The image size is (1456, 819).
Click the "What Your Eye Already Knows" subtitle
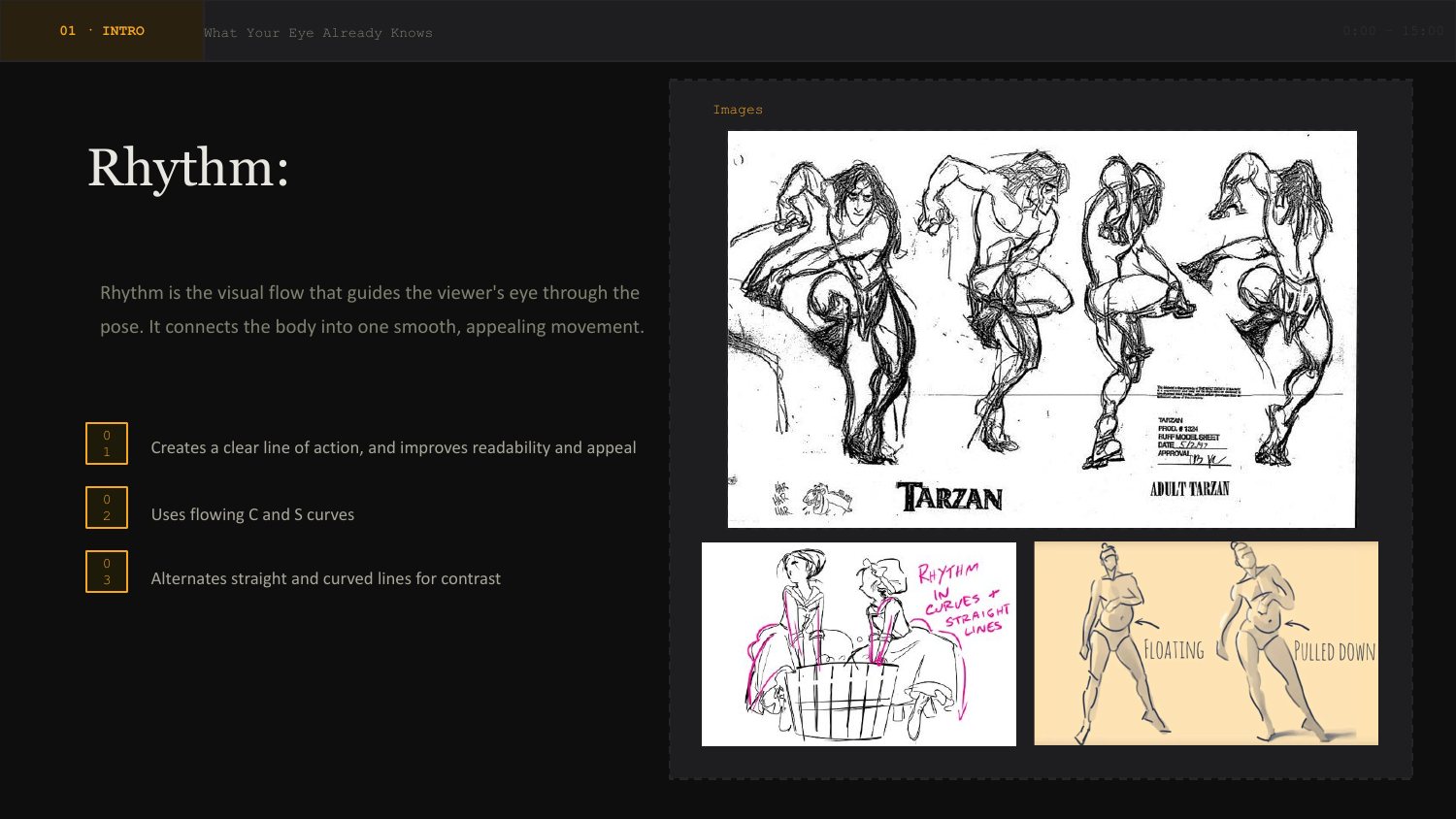pyautogui.click(x=318, y=33)
